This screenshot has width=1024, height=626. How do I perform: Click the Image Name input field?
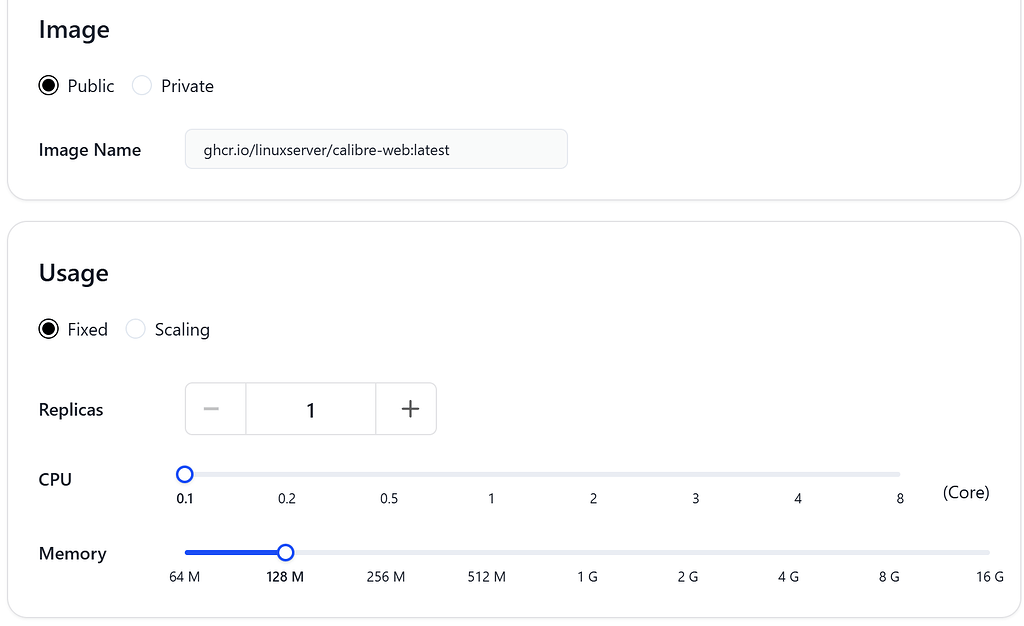pos(376,149)
